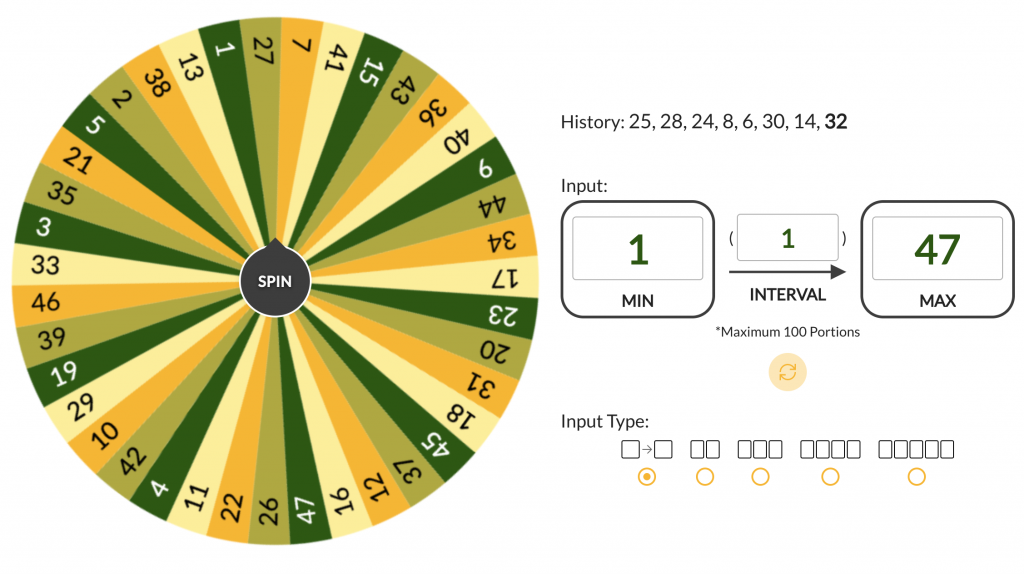This screenshot has width=1024, height=574.
Task: Click the bold 32 in History
Action: point(836,123)
